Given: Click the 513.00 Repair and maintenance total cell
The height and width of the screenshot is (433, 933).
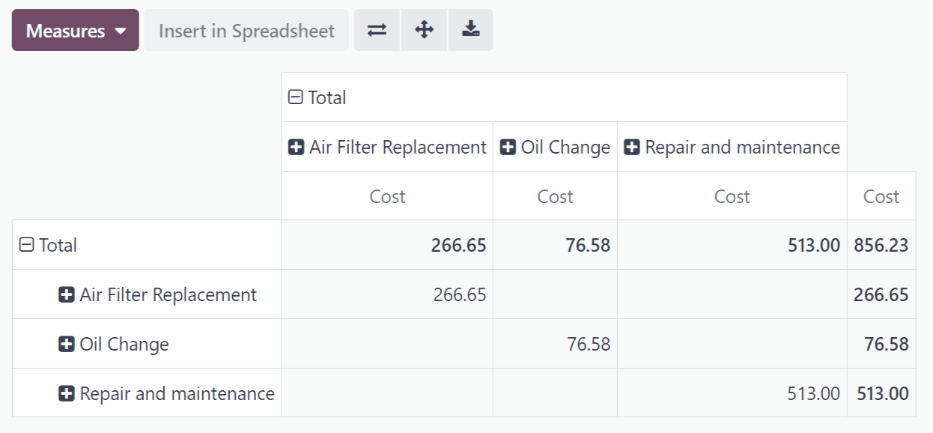Looking at the screenshot, I should 881,394.
